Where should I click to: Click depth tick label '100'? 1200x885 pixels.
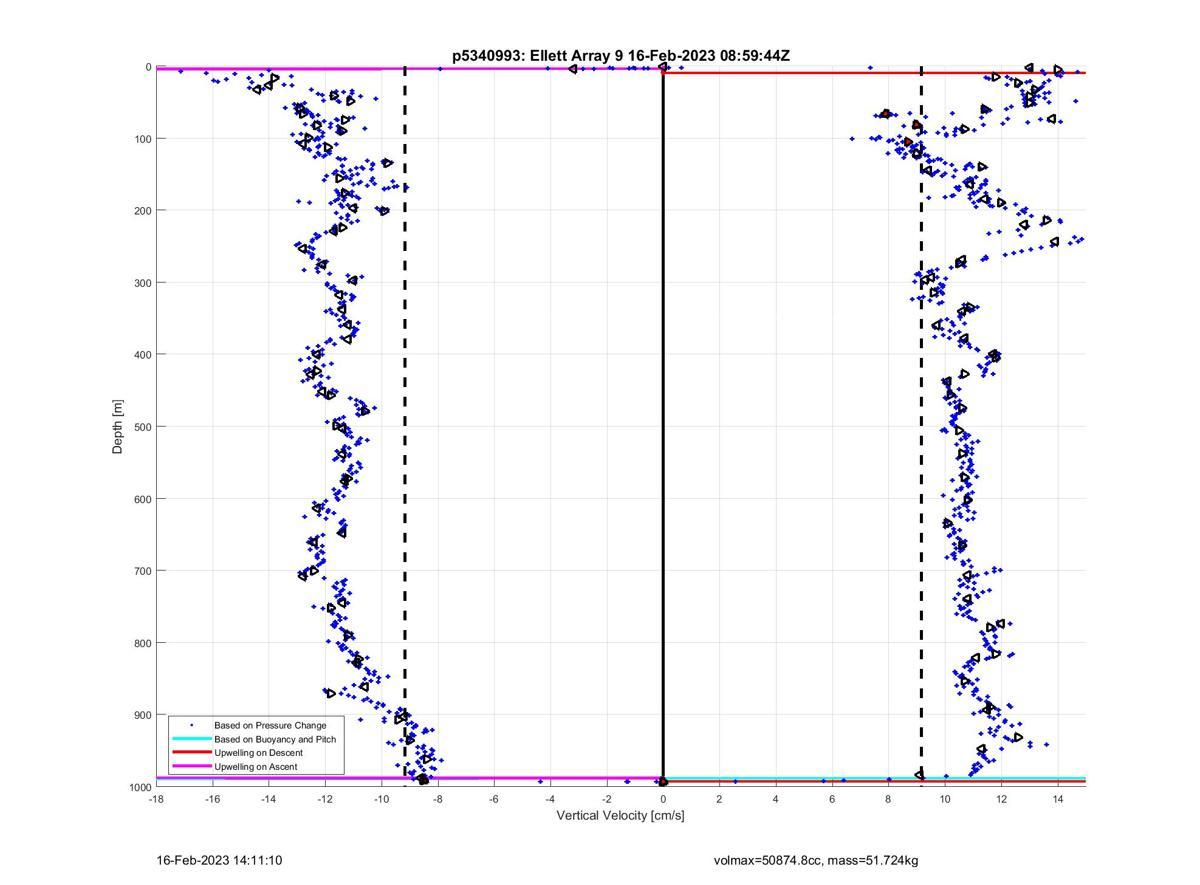143,138
